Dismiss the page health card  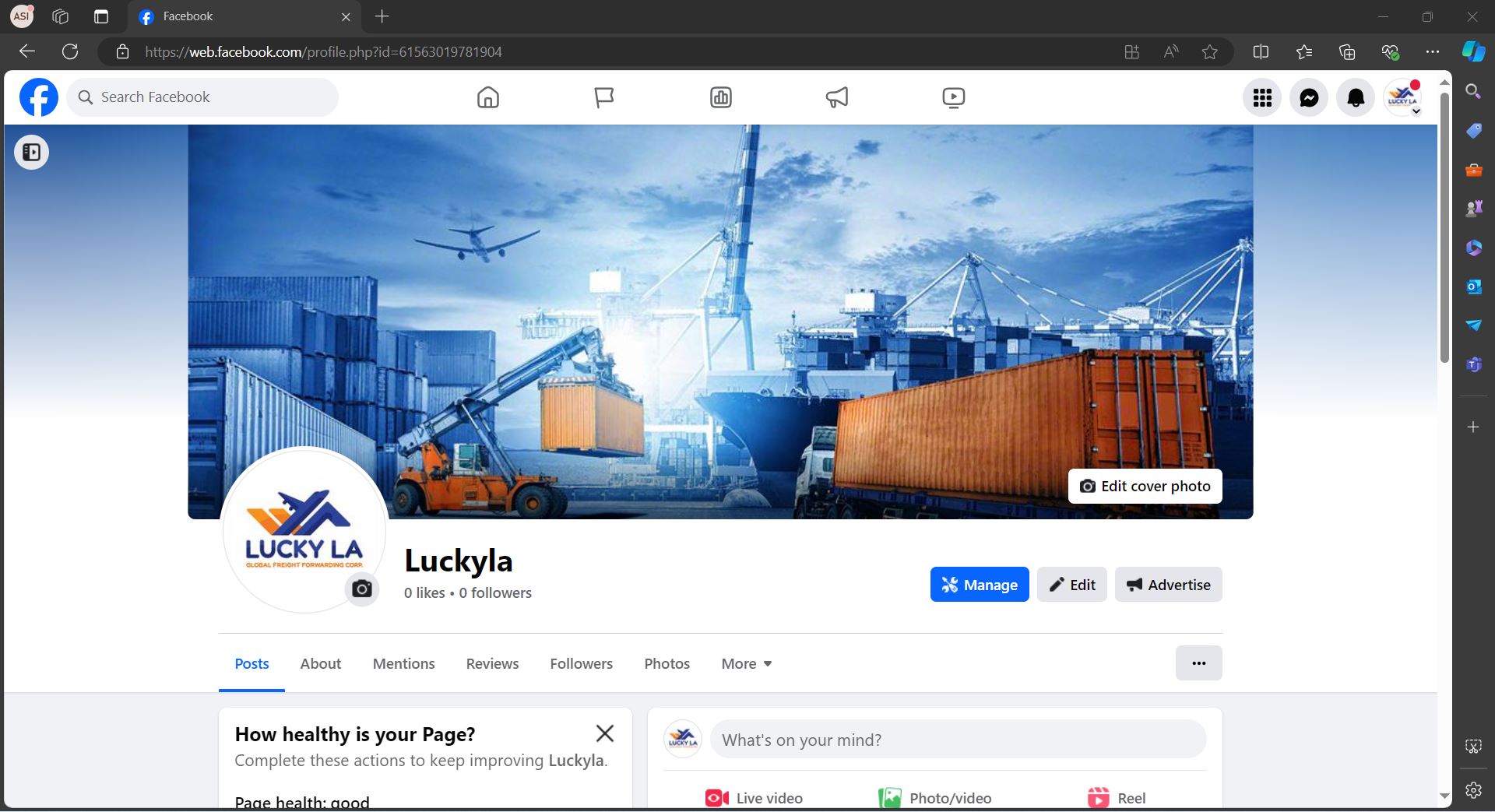604,733
